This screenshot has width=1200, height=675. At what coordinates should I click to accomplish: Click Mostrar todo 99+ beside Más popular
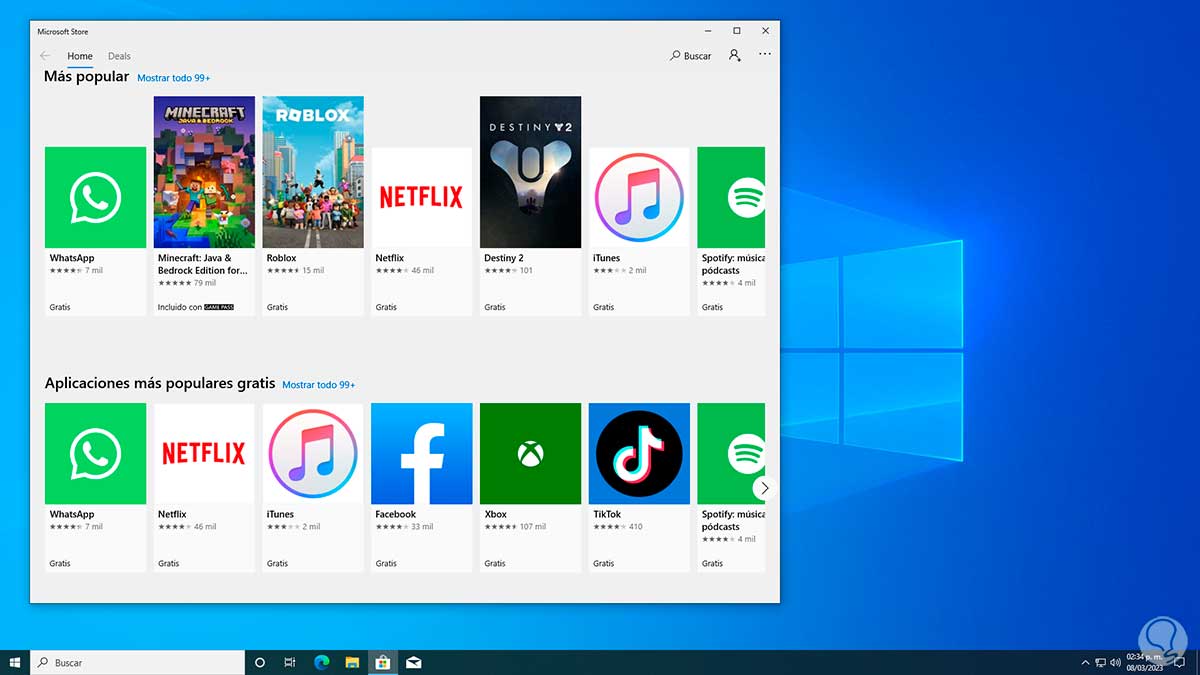pos(174,78)
